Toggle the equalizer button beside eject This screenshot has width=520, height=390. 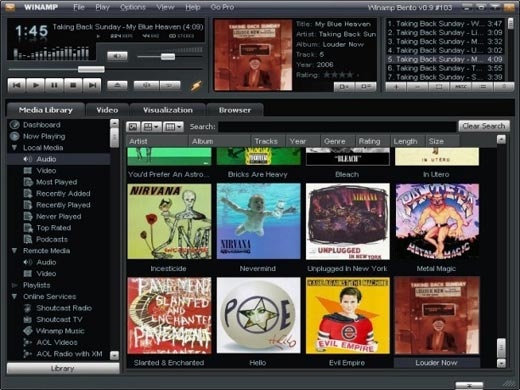pos(146,86)
